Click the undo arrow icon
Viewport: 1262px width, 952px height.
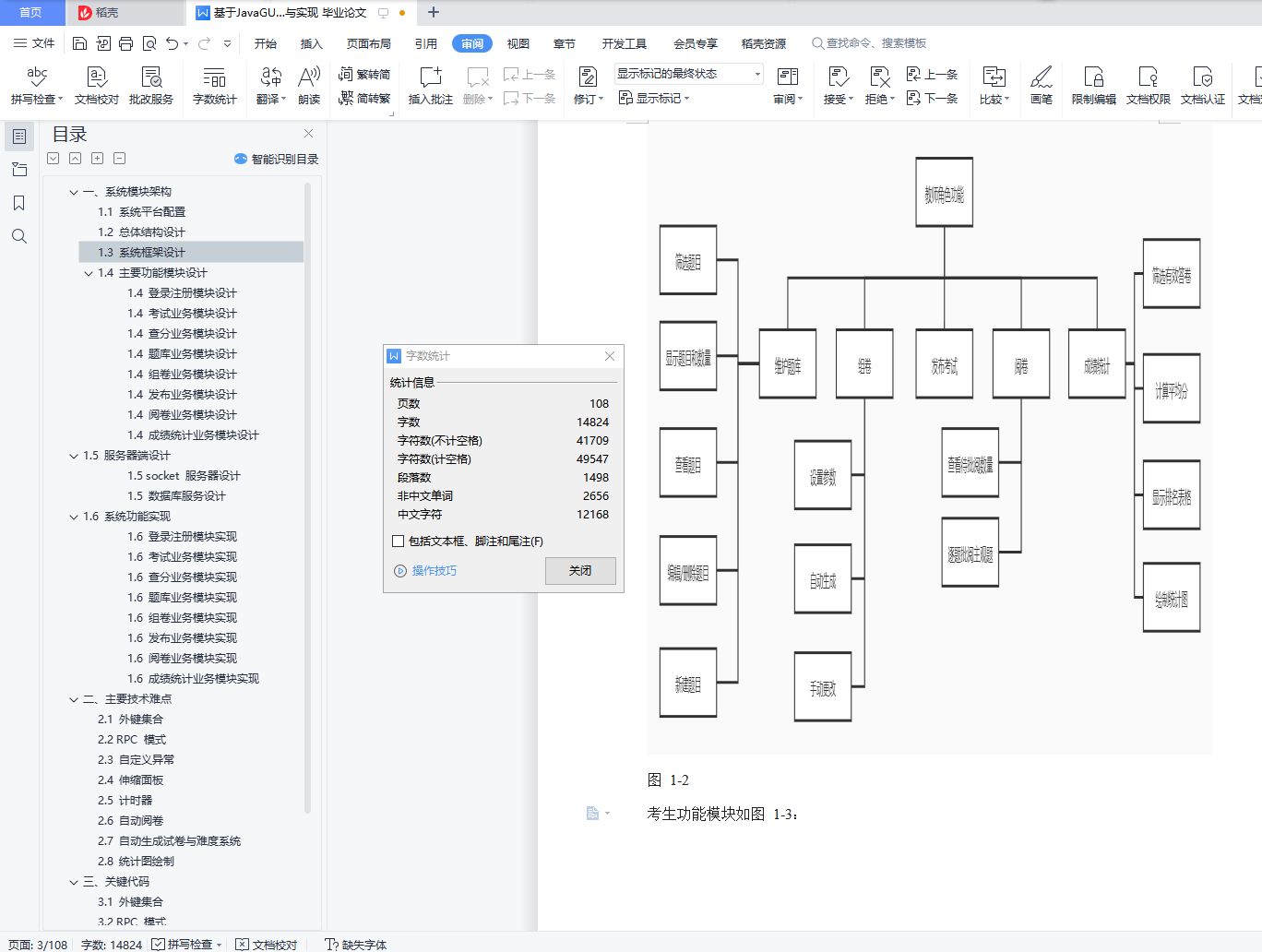(172, 43)
